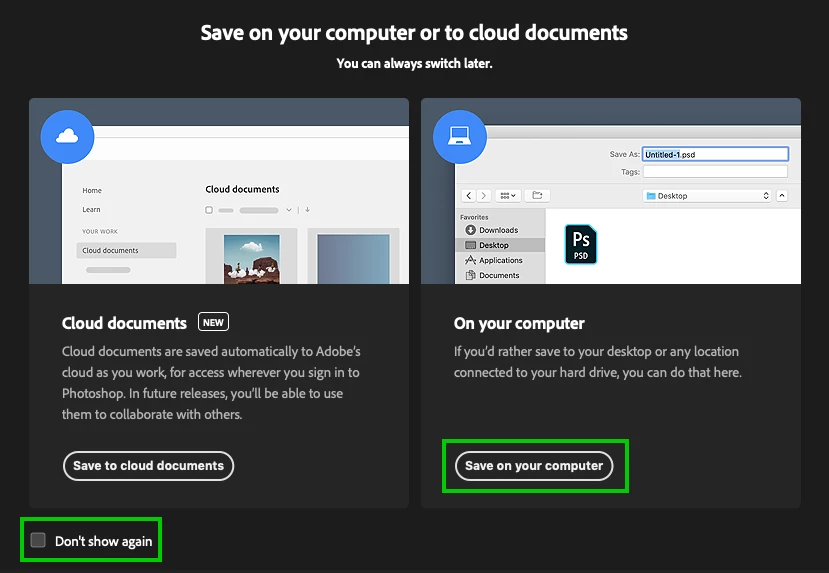Open the desert landscape cloud document thumbnail
This screenshot has width=829, height=573.
[251, 258]
